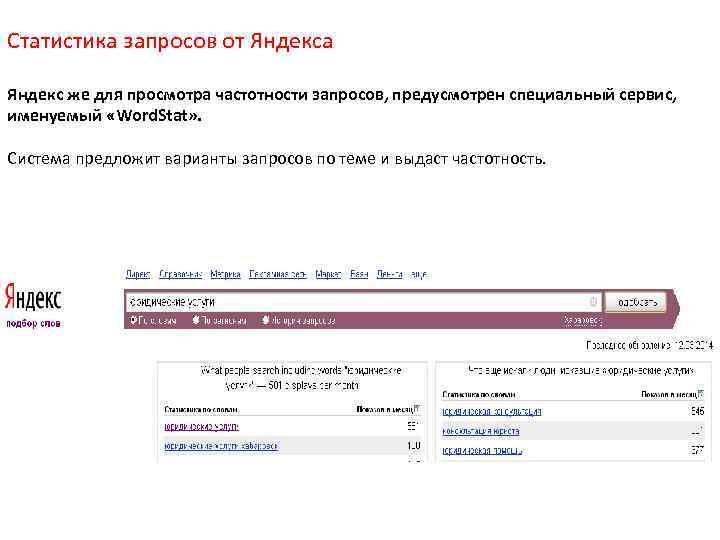Click the 'подбор слов' label under logo
The image size is (720, 540).
click(33, 323)
